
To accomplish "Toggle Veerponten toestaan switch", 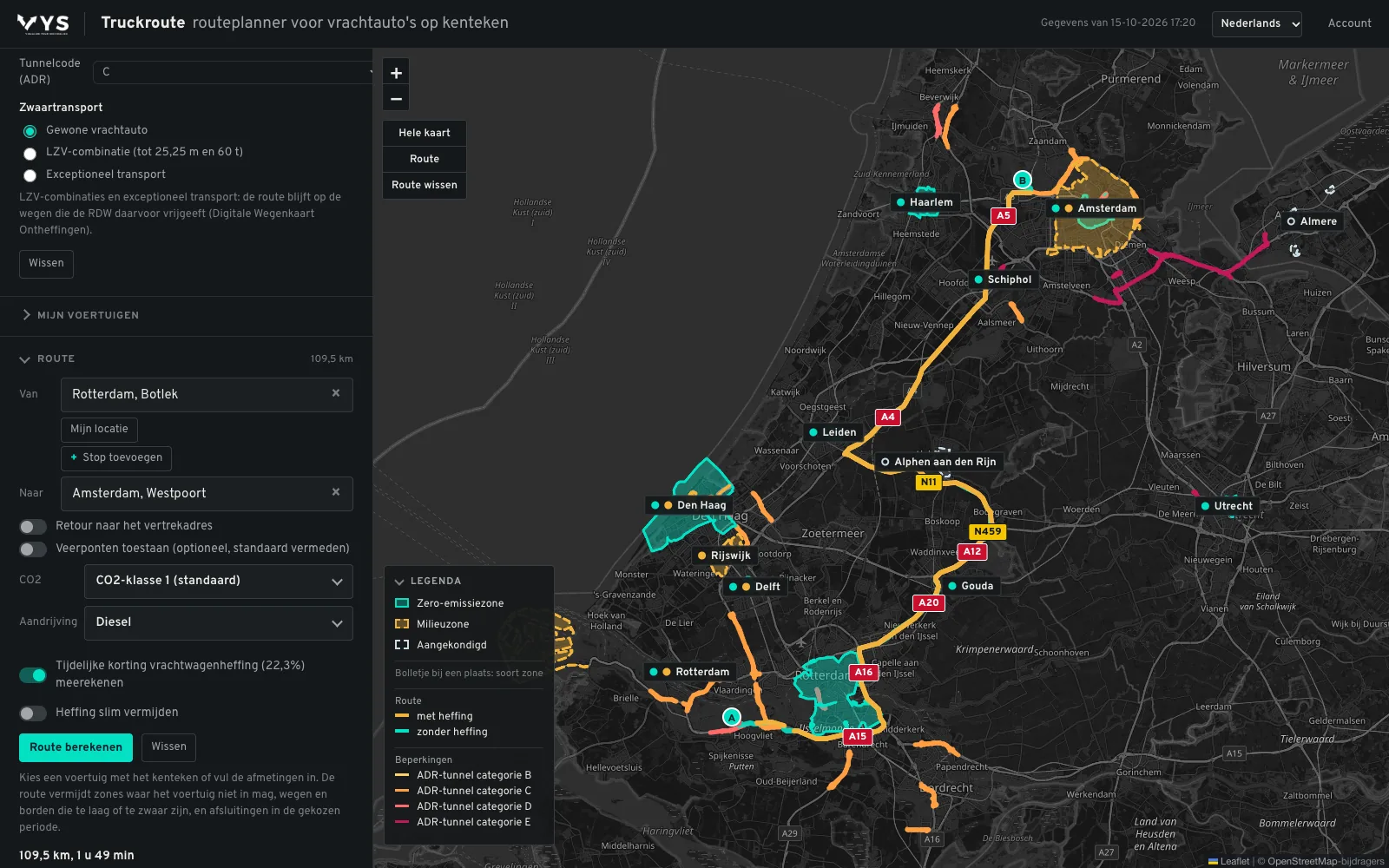I will coord(33,549).
